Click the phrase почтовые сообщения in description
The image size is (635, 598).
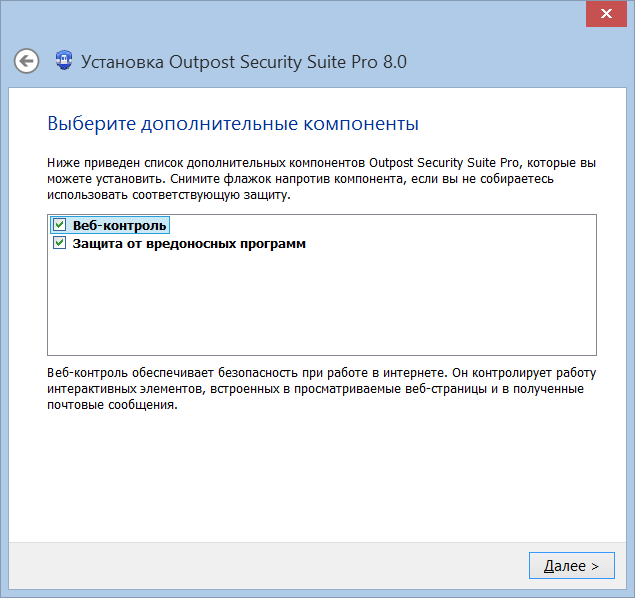tap(112, 406)
